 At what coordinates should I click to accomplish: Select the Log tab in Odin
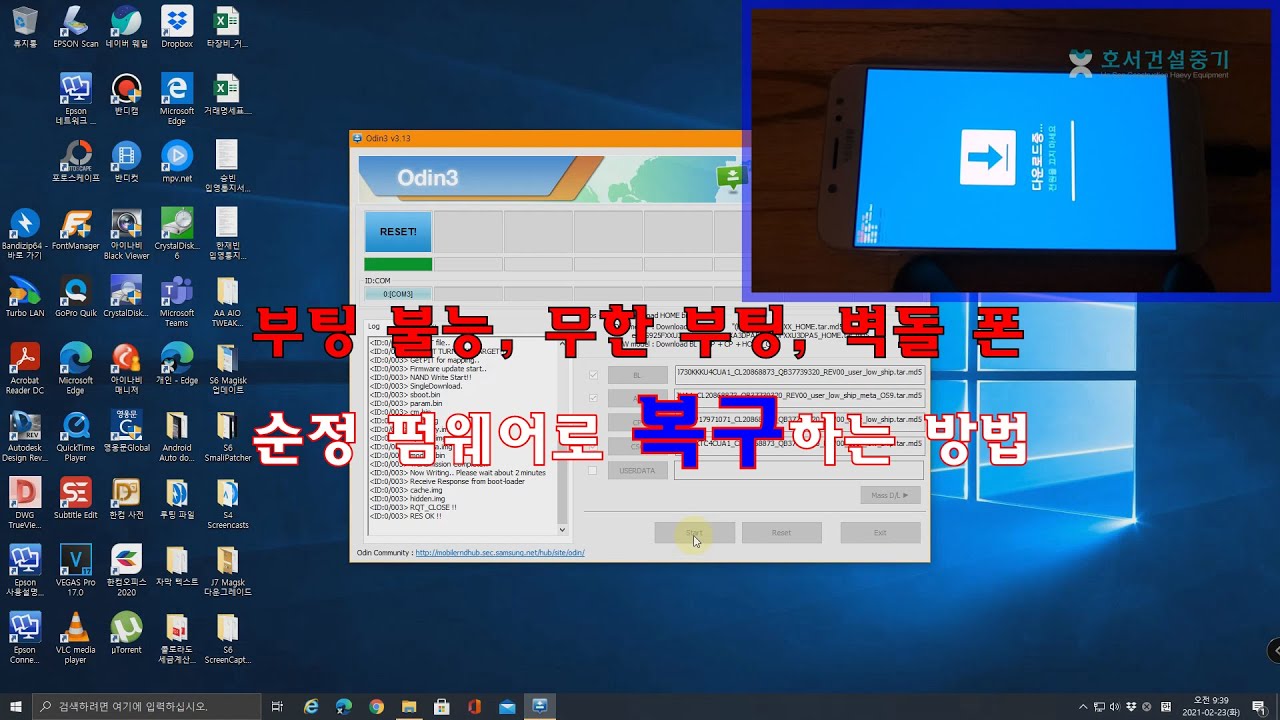coord(373,326)
